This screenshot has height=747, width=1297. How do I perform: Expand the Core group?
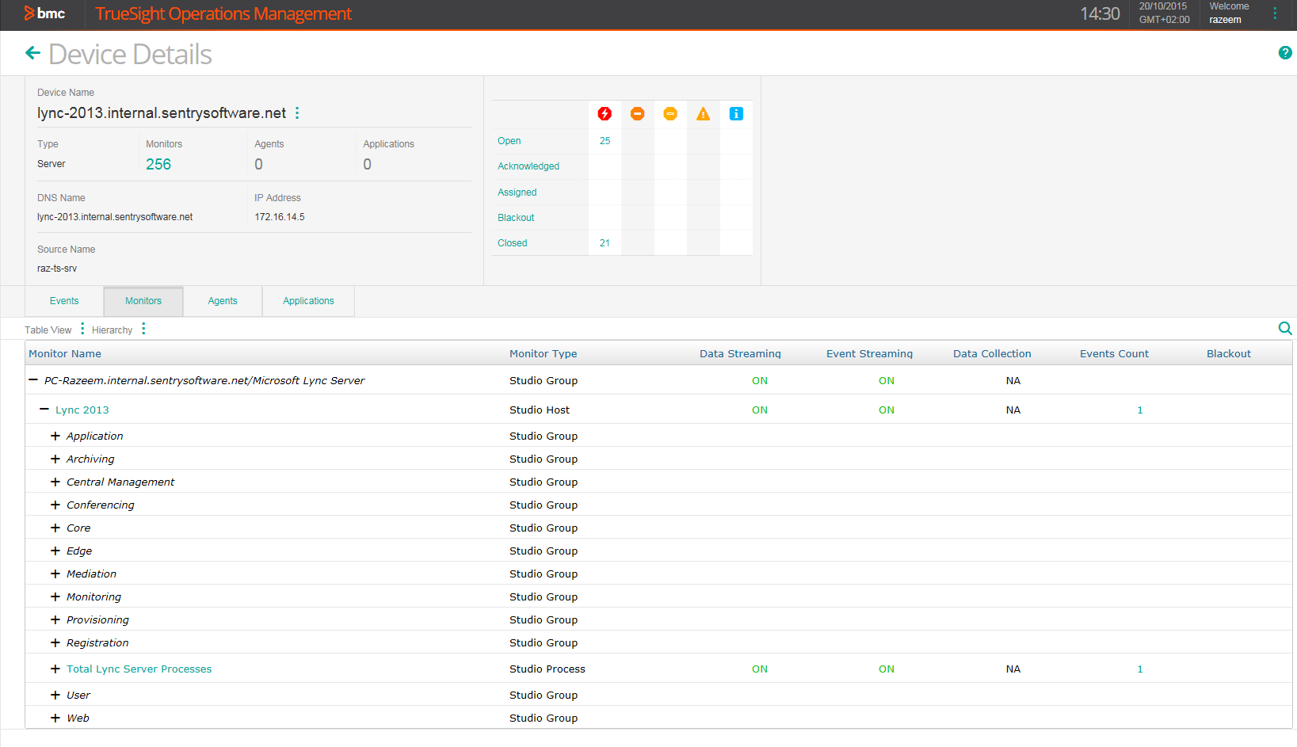pos(55,528)
